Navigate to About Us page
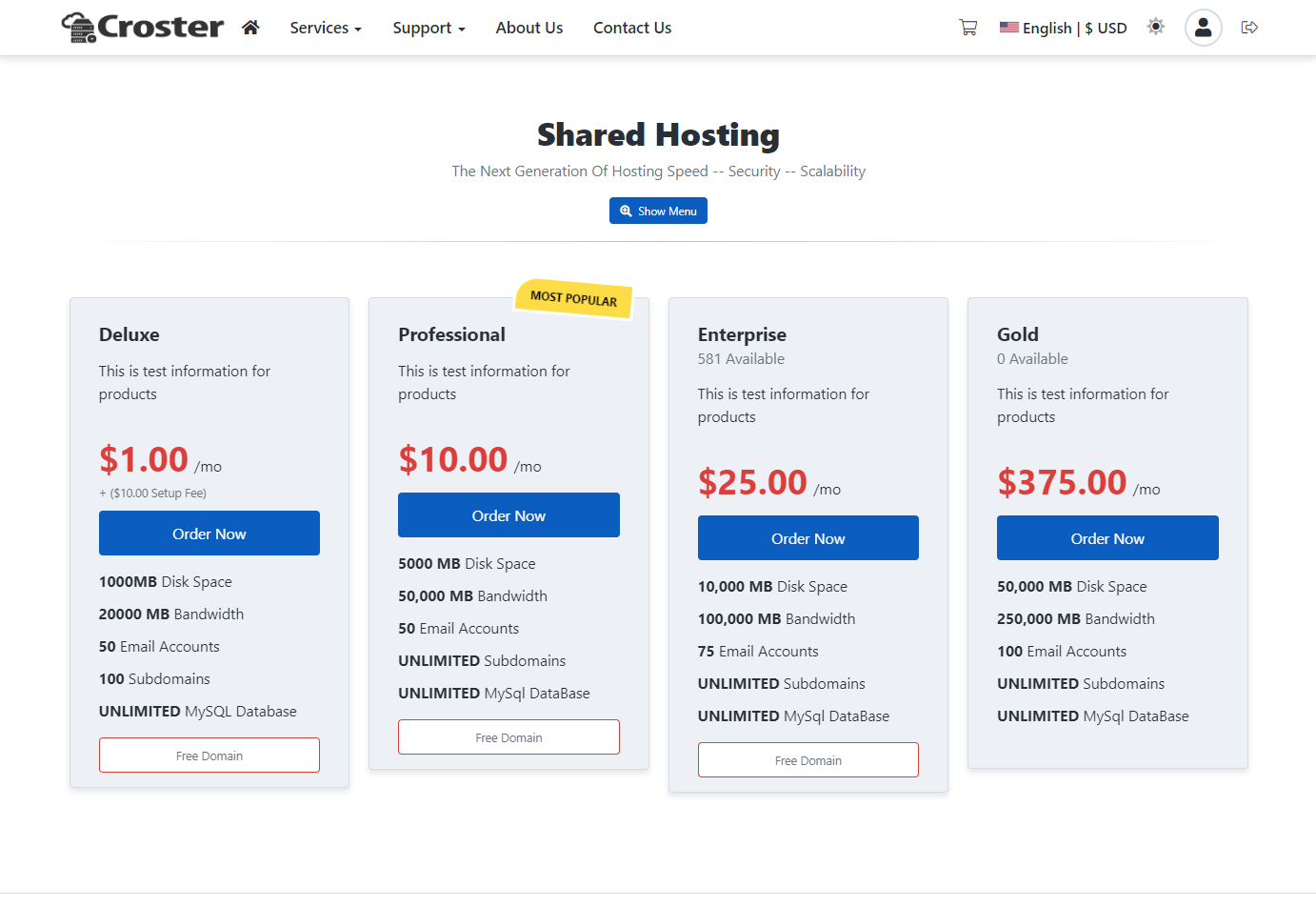Screen dimensions: 1316x907 point(528,28)
